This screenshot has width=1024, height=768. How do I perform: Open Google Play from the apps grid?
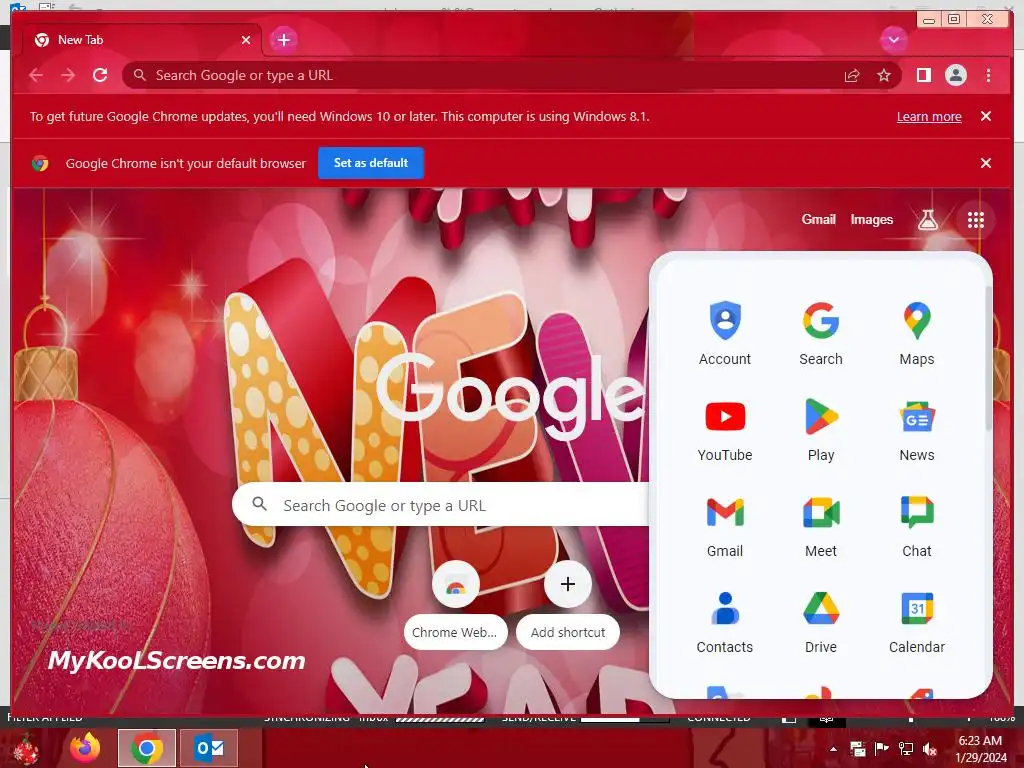pos(821,429)
